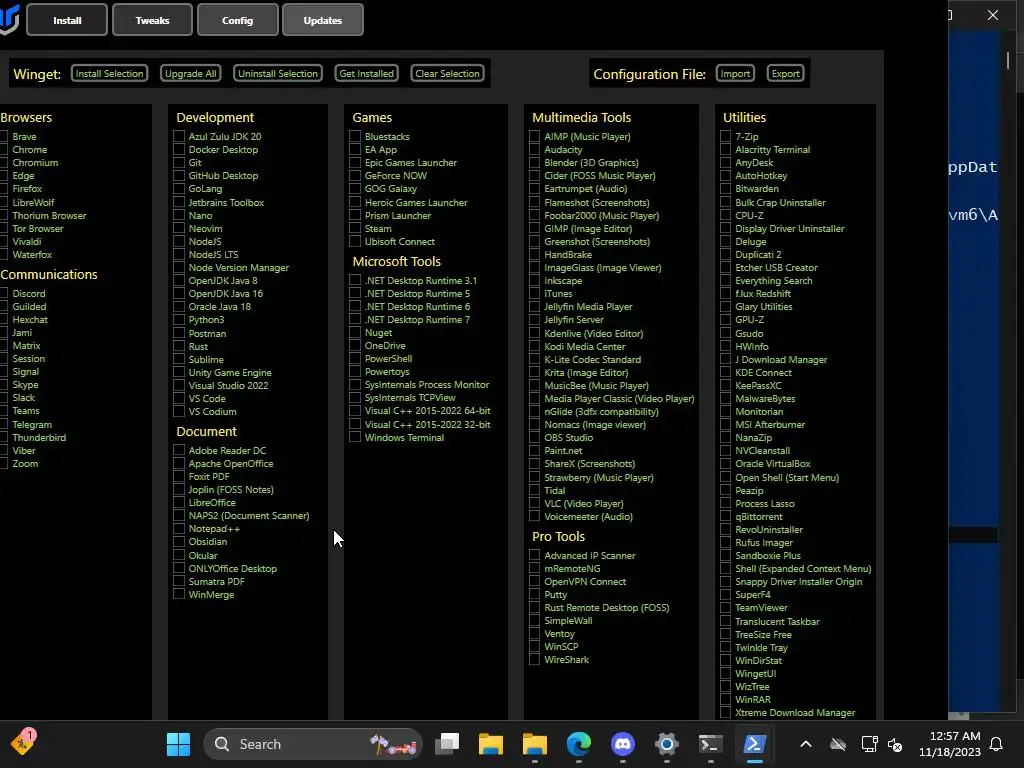The image size is (1024, 768).
Task: Tick the Git checkbox
Action: point(179,162)
